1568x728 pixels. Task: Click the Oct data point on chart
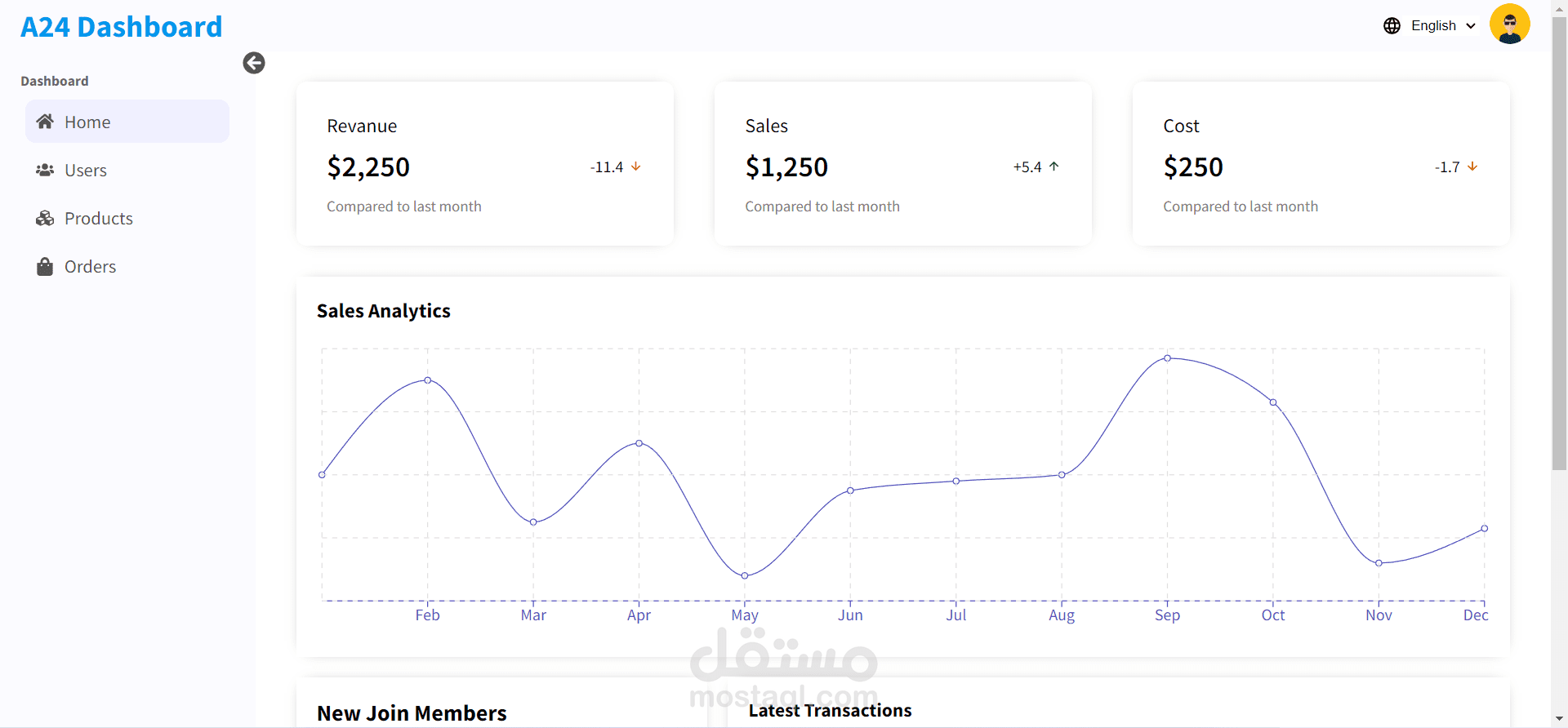pos(1273,402)
